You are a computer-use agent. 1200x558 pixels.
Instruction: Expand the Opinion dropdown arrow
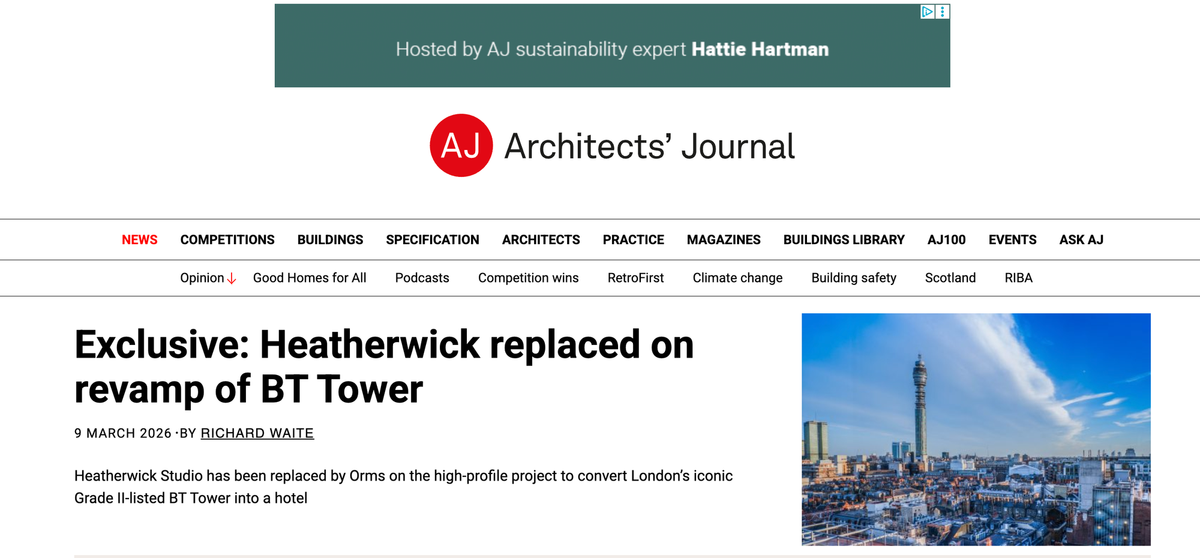tap(232, 279)
